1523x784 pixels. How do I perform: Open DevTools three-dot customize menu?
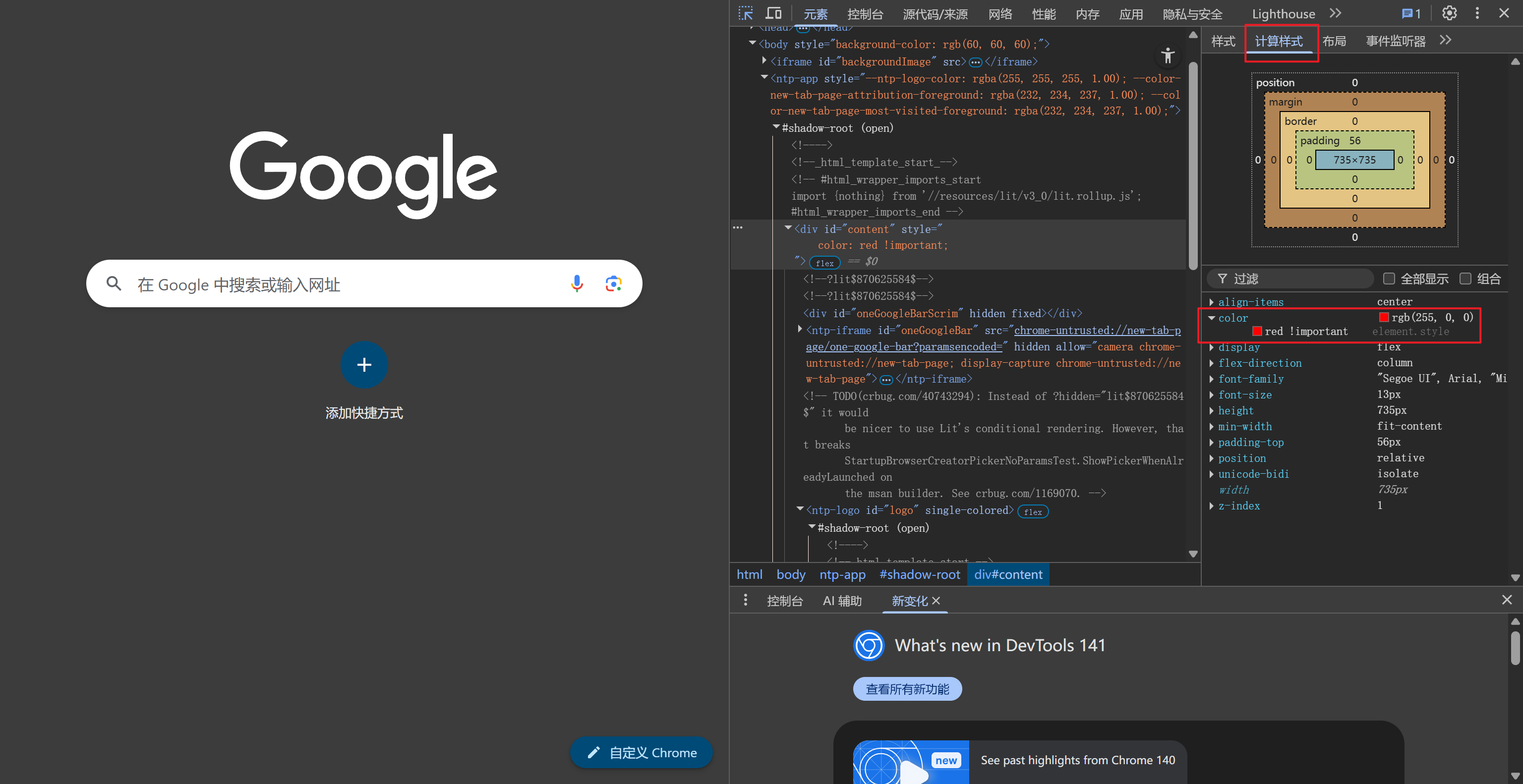click(1477, 13)
